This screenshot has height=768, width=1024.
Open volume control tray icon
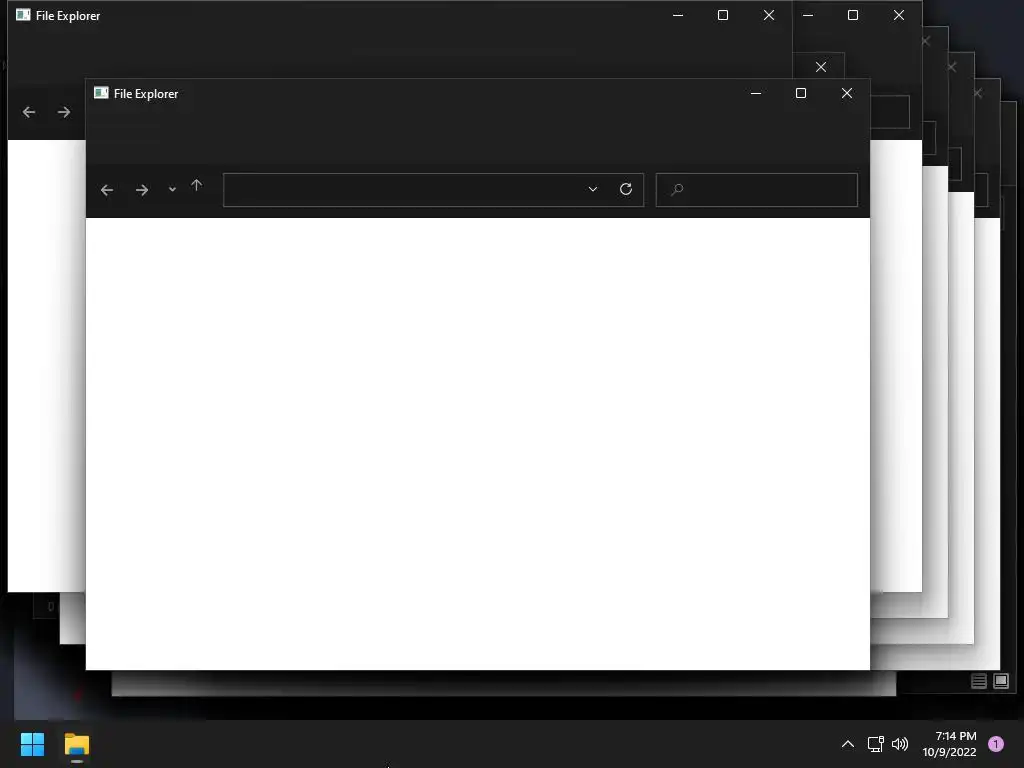[x=900, y=744]
